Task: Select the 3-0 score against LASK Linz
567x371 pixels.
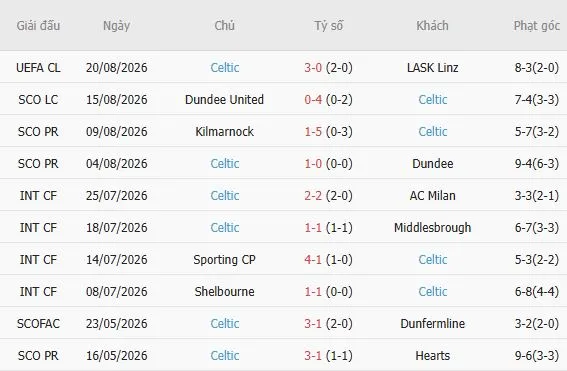Action: [313, 68]
